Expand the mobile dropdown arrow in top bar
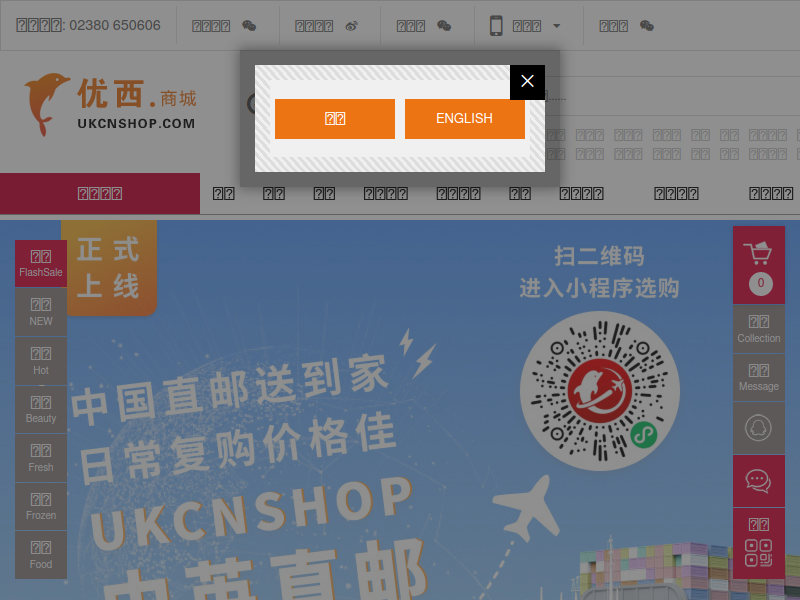This screenshot has width=800, height=600. point(557,26)
